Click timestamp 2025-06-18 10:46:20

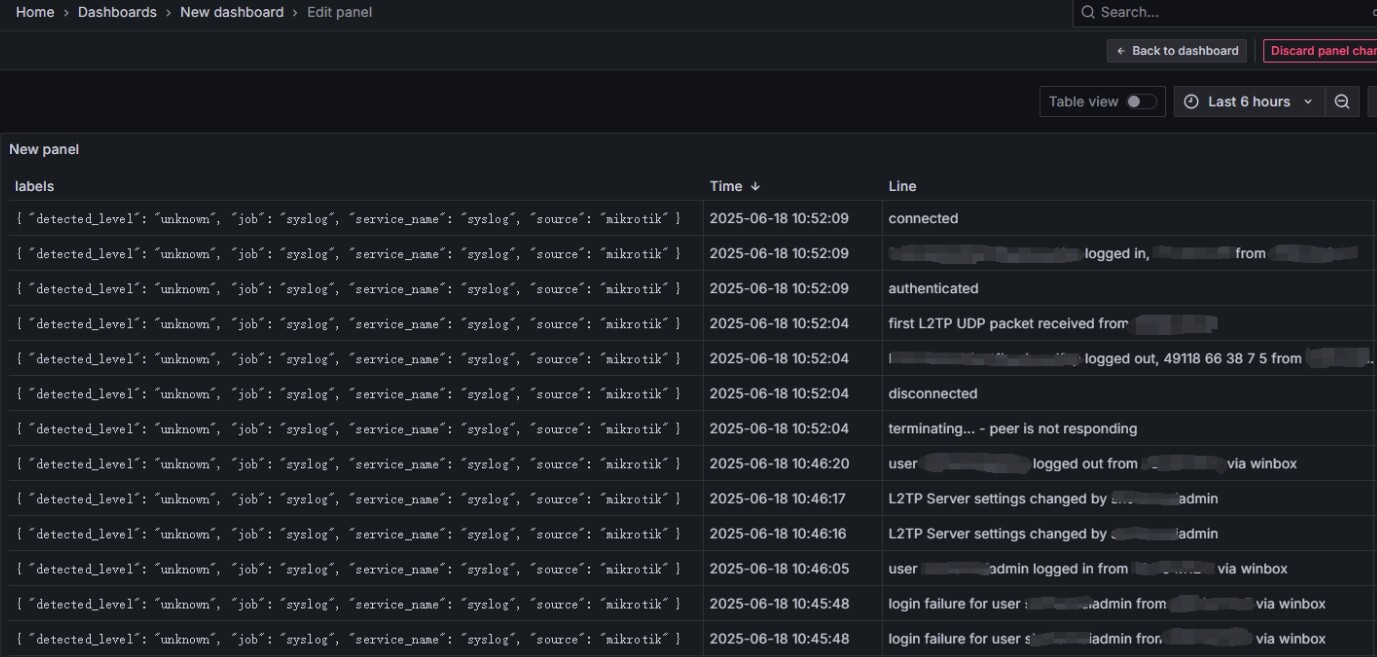(x=779, y=463)
